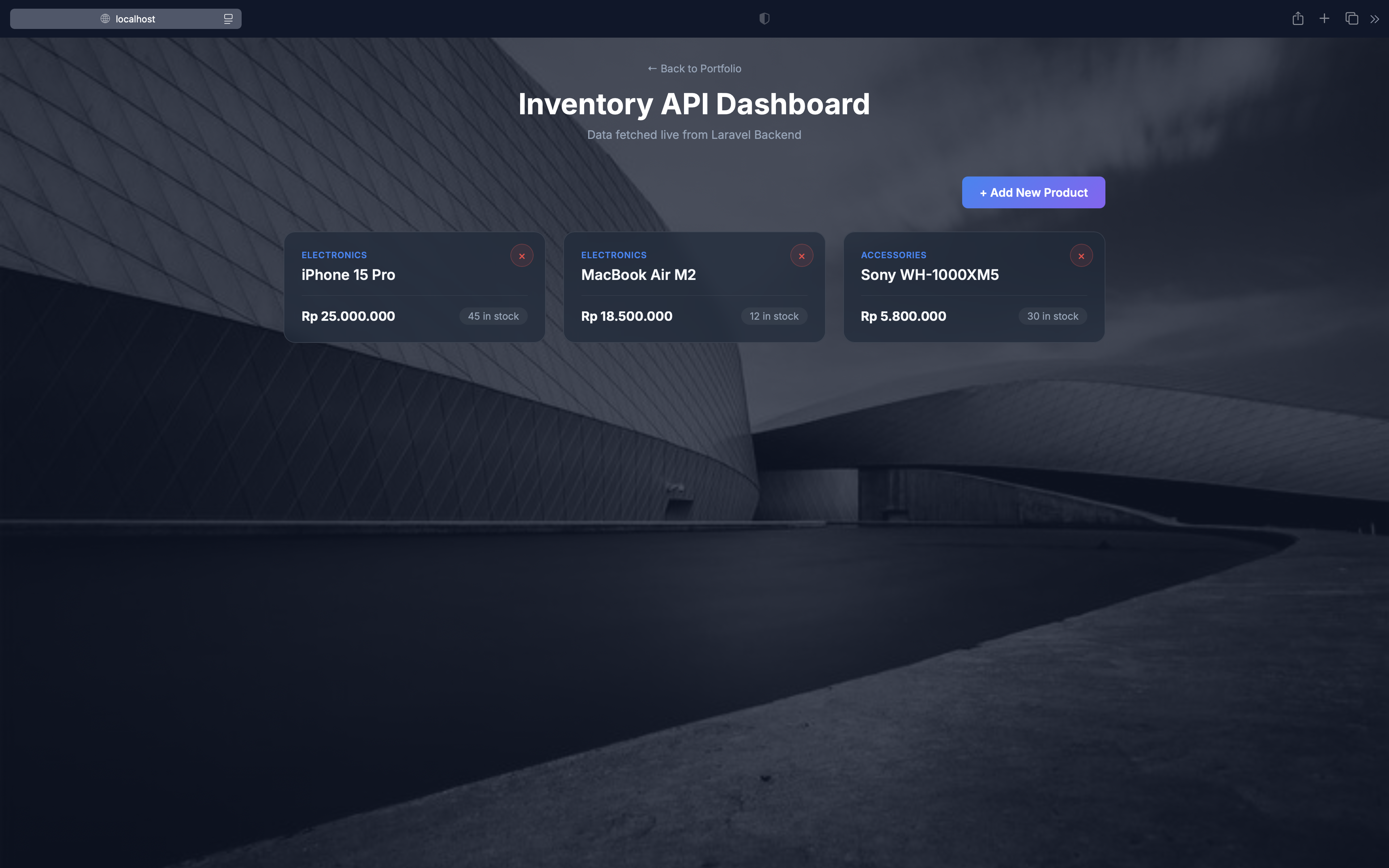Expand the toolbar overflow chevrons
1389x868 pixels.
click(x=1375, y=19)
